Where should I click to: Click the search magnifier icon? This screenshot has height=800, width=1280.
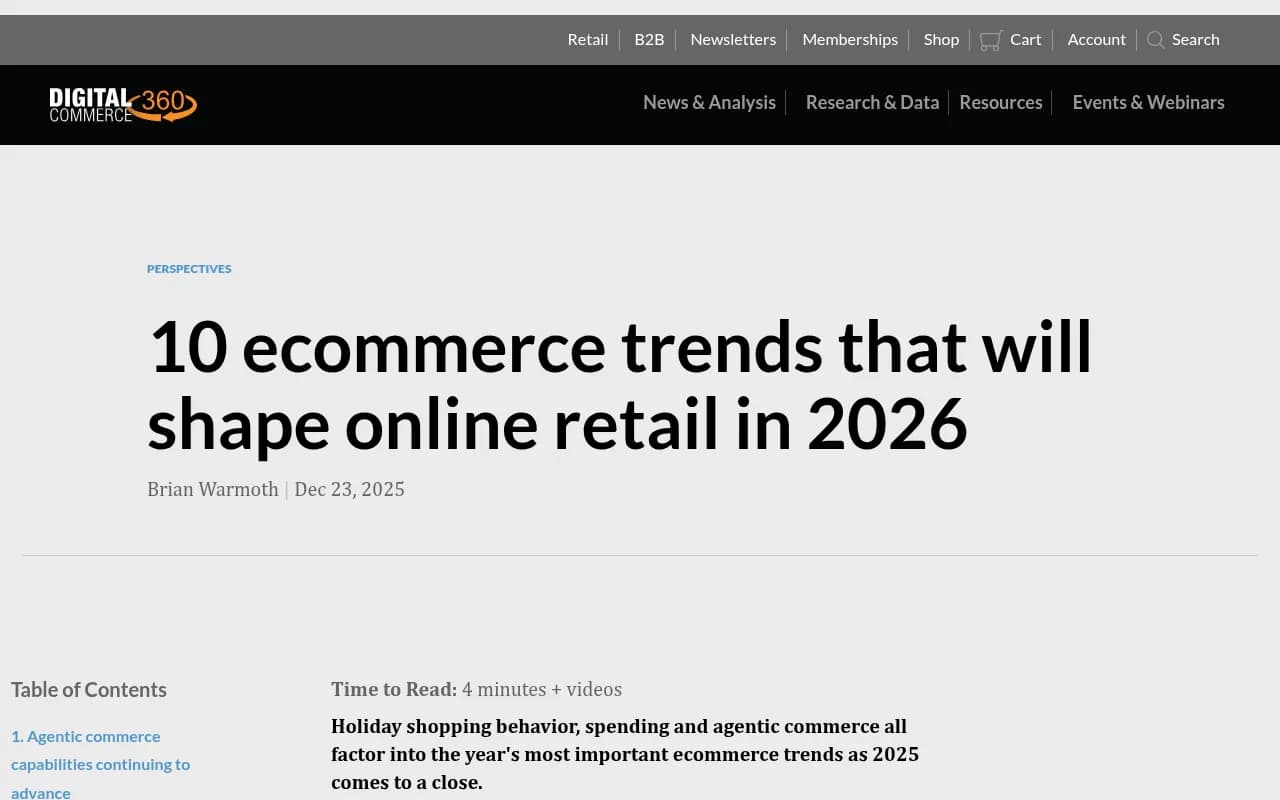(x=1156, y=40)
